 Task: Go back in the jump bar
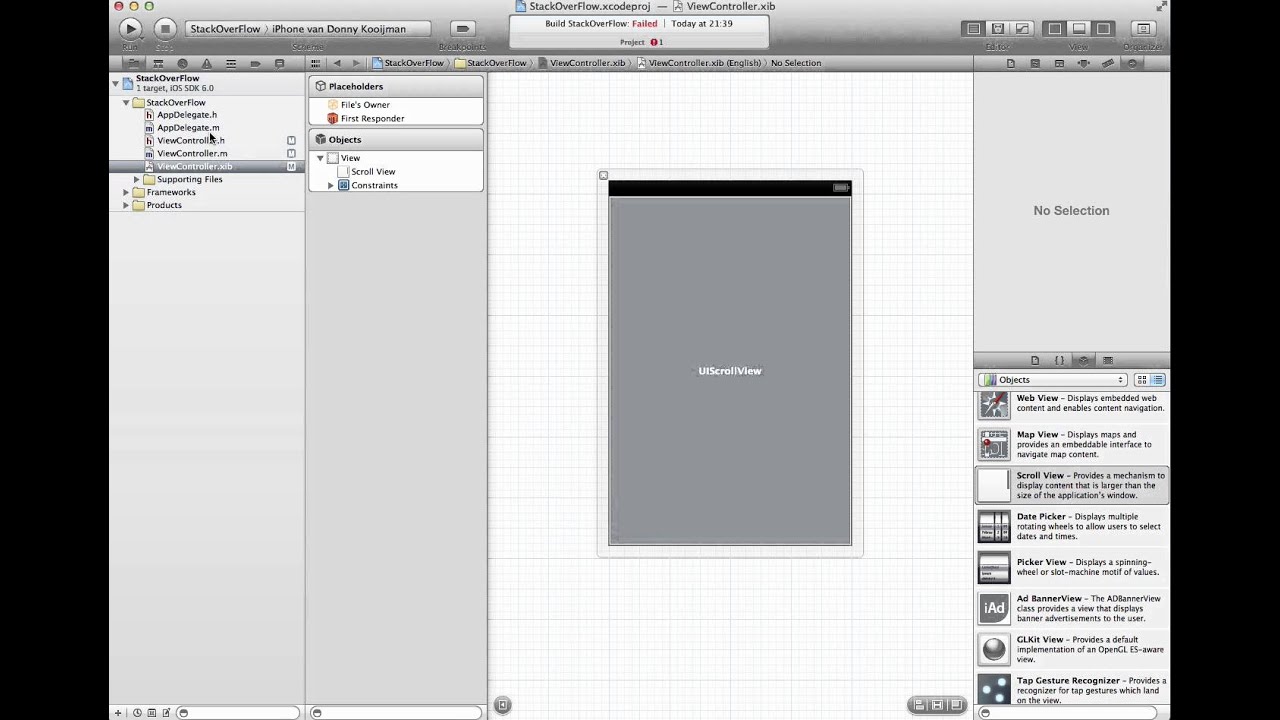pos(337,63)
